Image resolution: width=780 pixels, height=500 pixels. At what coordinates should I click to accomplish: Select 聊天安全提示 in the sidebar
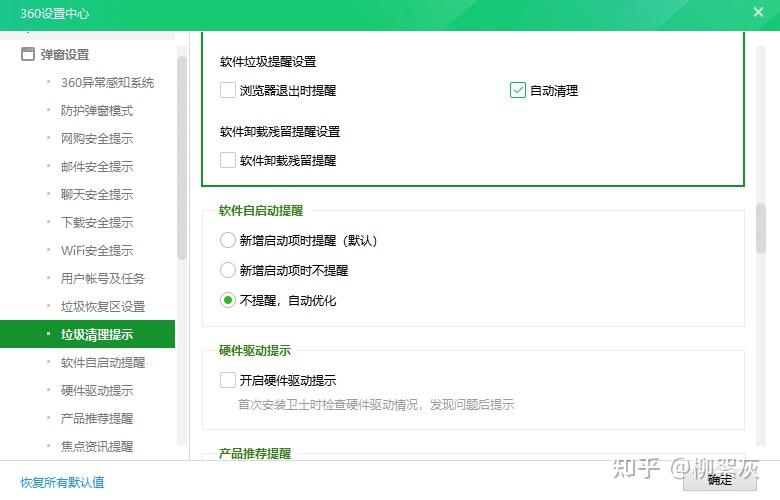[x=97, y=195]
